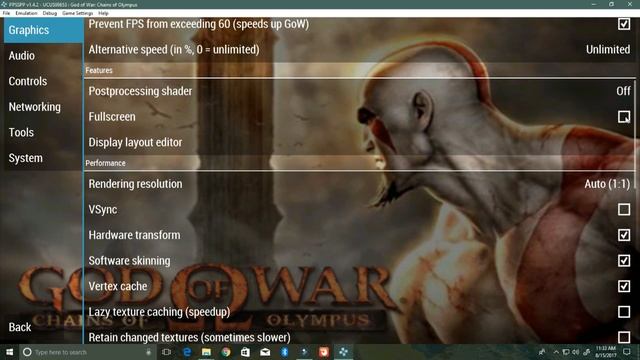Enable the Fullscreen checkbox

point(624,117)
